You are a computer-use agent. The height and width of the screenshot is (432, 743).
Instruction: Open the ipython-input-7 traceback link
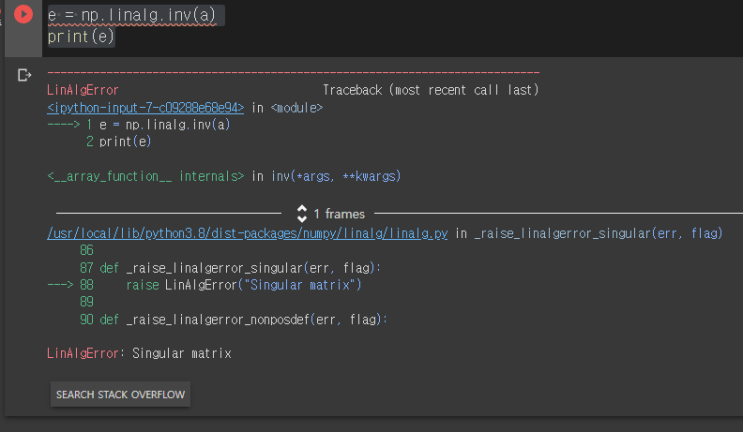(145, 107)
